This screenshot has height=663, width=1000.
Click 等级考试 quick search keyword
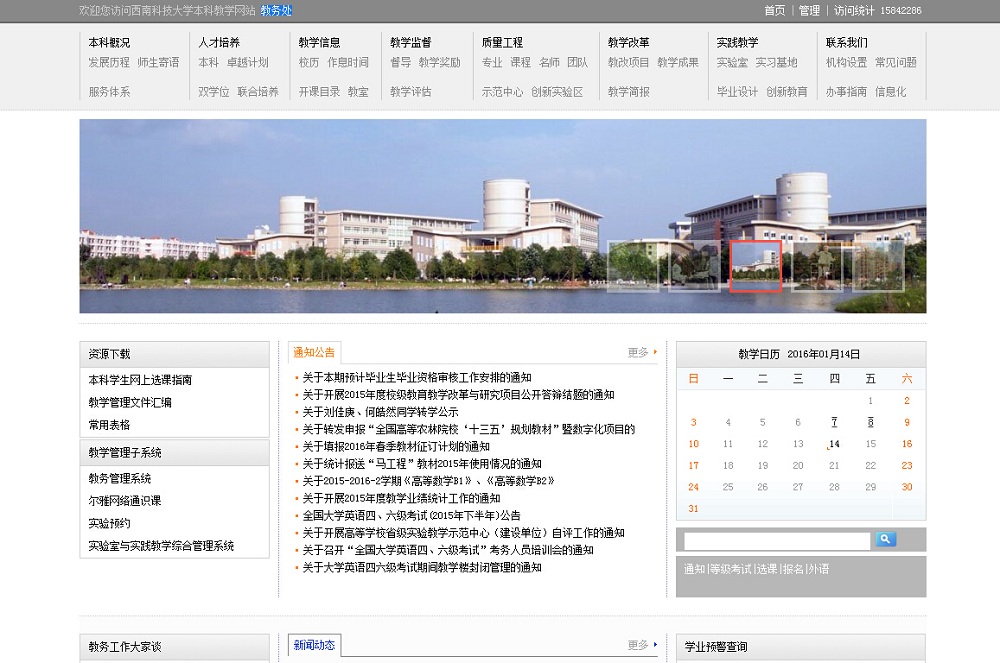tap(730, 569)
